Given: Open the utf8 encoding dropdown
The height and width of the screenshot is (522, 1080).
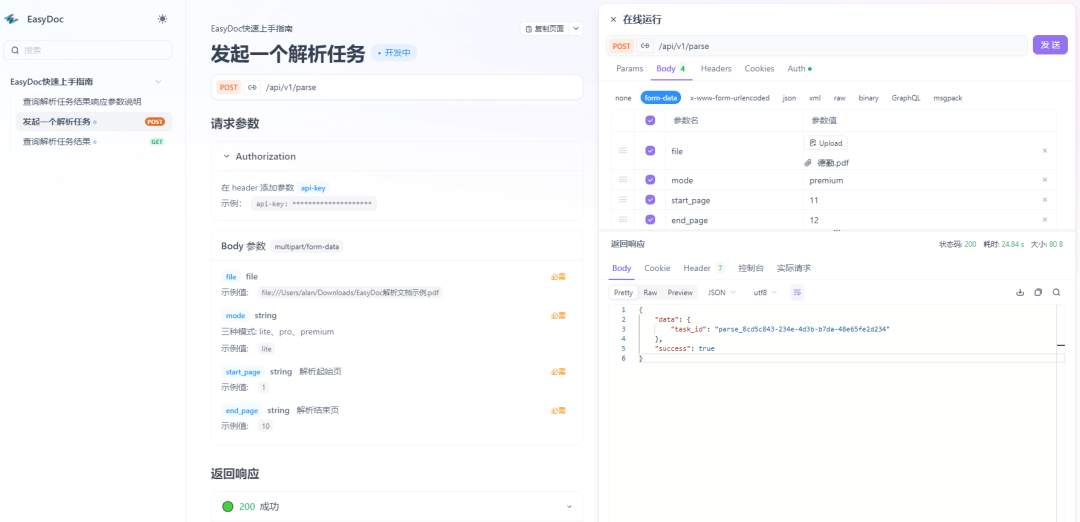Looking at the screenshot, I should coord(765,292).
